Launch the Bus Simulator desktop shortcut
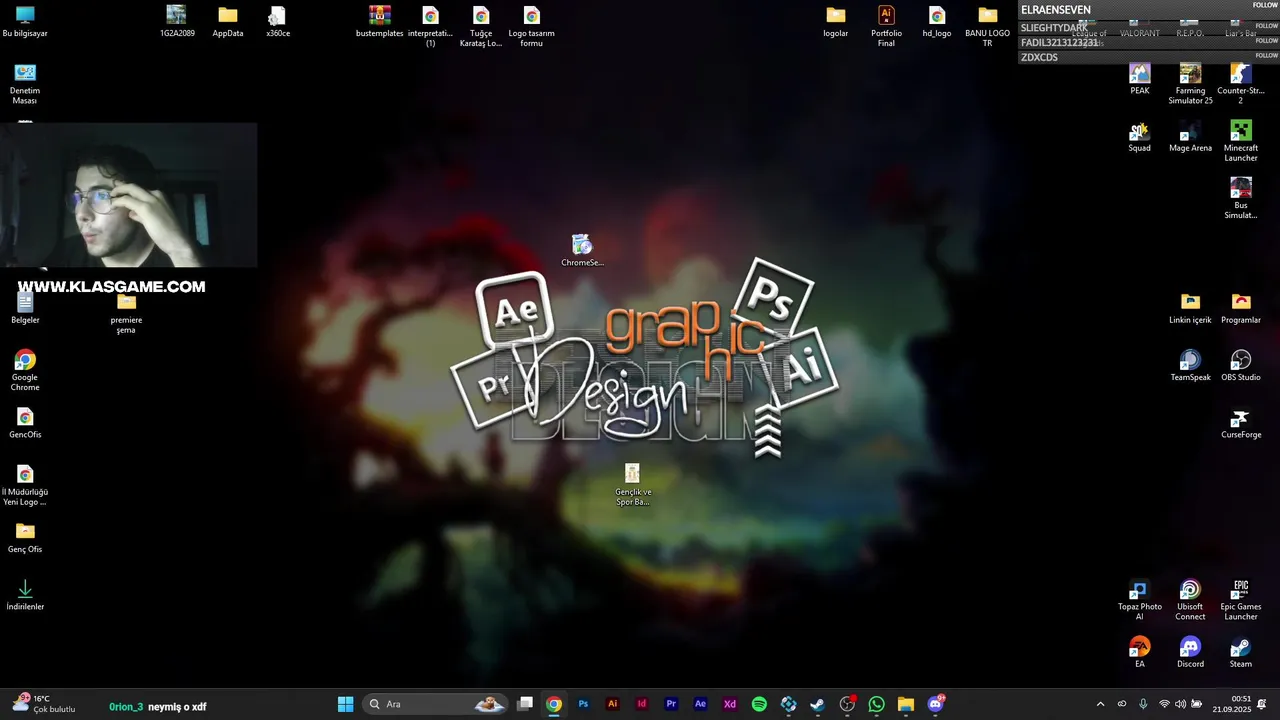 pyautogui.click(x=1241, y=198)
